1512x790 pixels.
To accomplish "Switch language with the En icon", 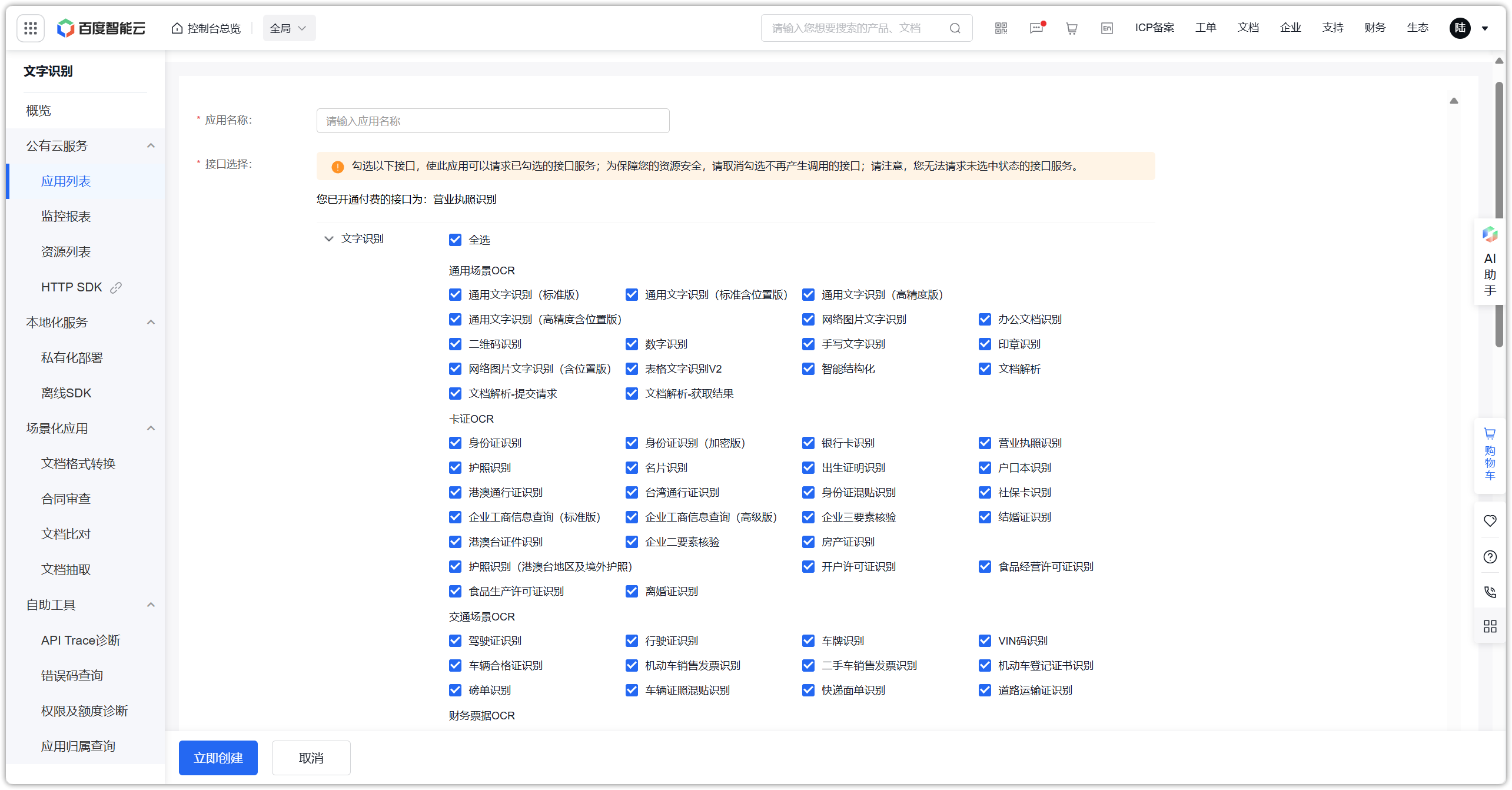I will pyautogui.click(x=1106, y=28).
